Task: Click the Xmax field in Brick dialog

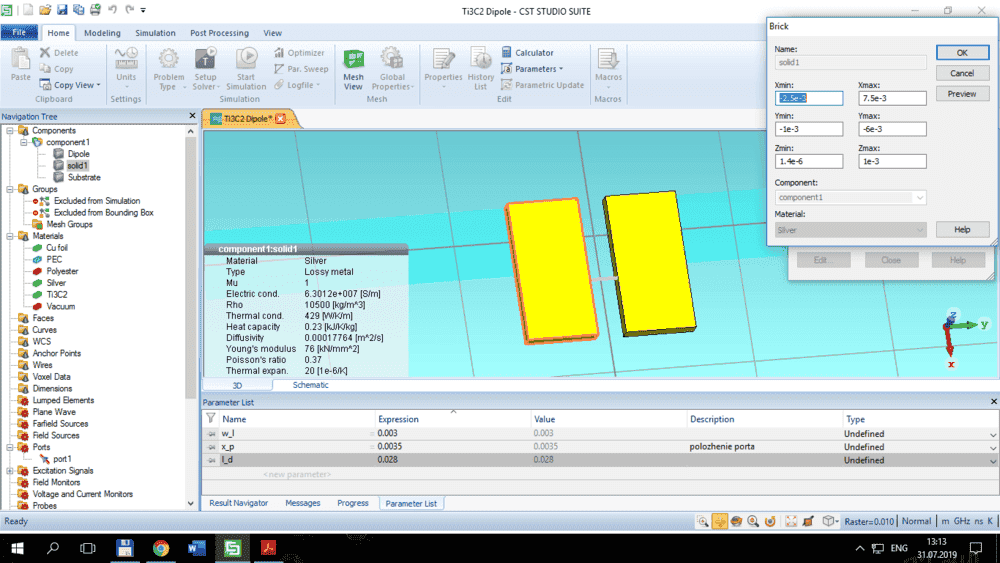Action: pos(892,98)
